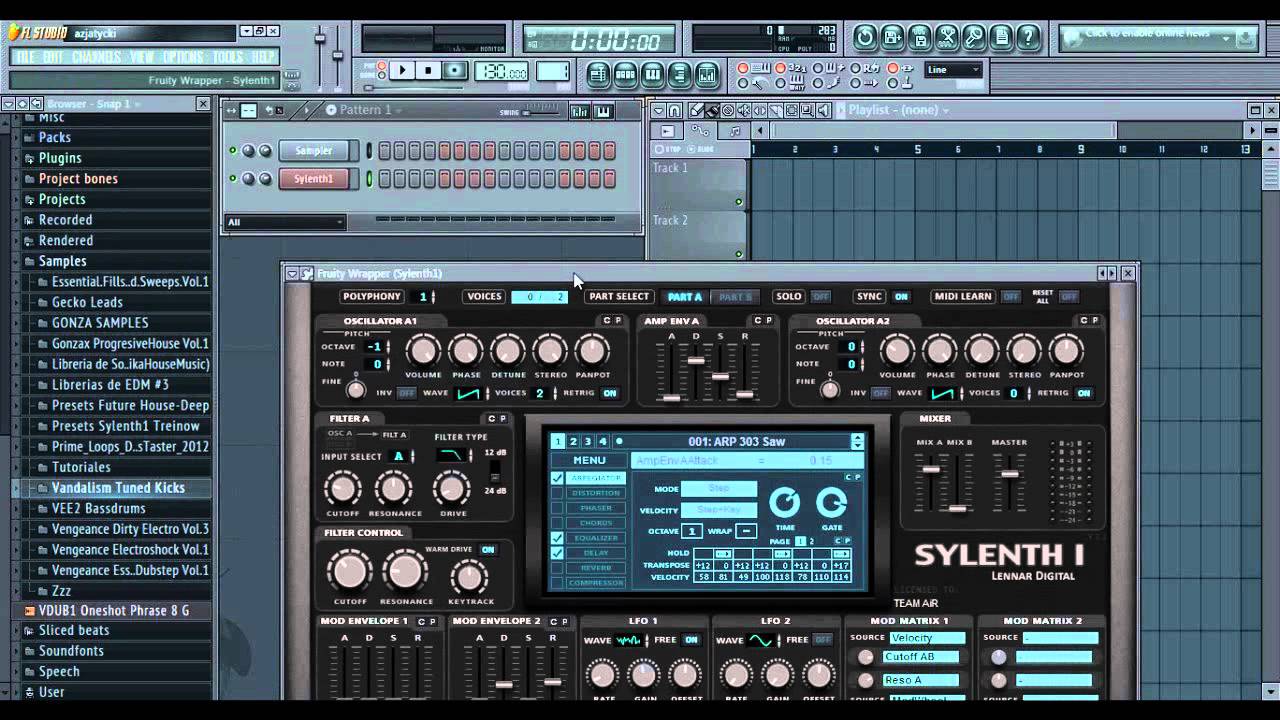
Task: Open the Playlist window from the toolbar
Action: (x=599, y=73)
